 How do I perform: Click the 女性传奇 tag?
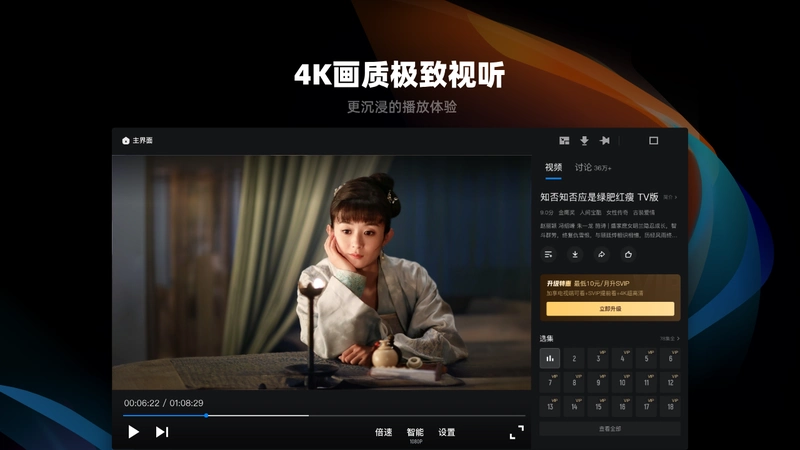click(x=617, y=212)
